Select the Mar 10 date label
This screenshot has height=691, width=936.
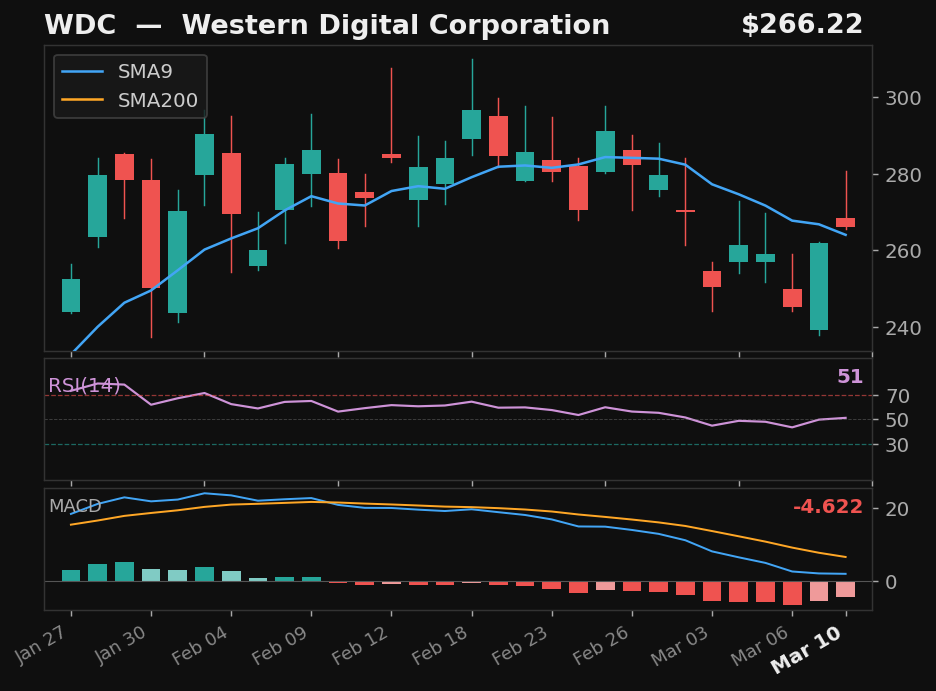807,650
